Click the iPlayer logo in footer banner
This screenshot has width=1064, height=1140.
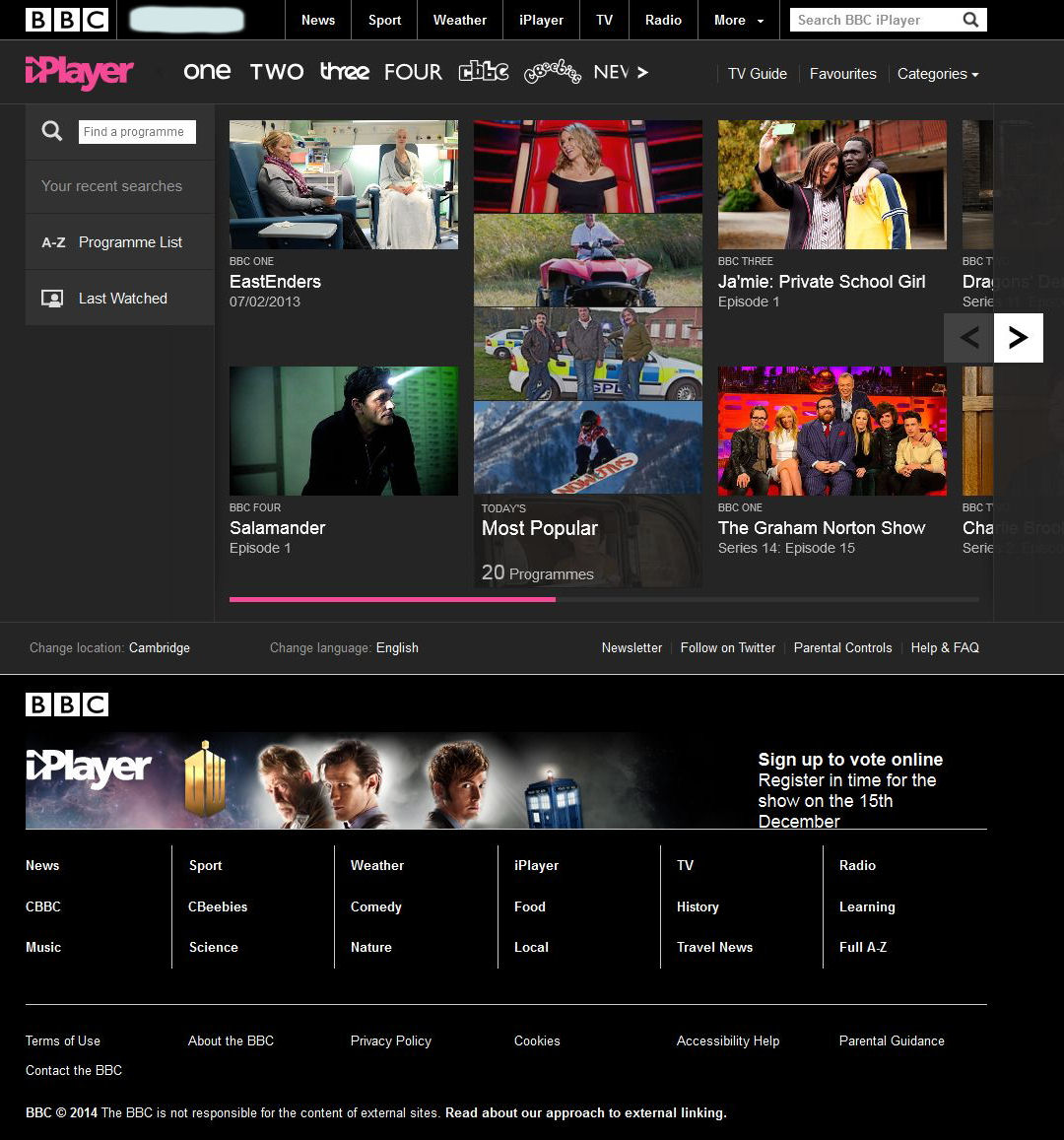pos(89,770)
